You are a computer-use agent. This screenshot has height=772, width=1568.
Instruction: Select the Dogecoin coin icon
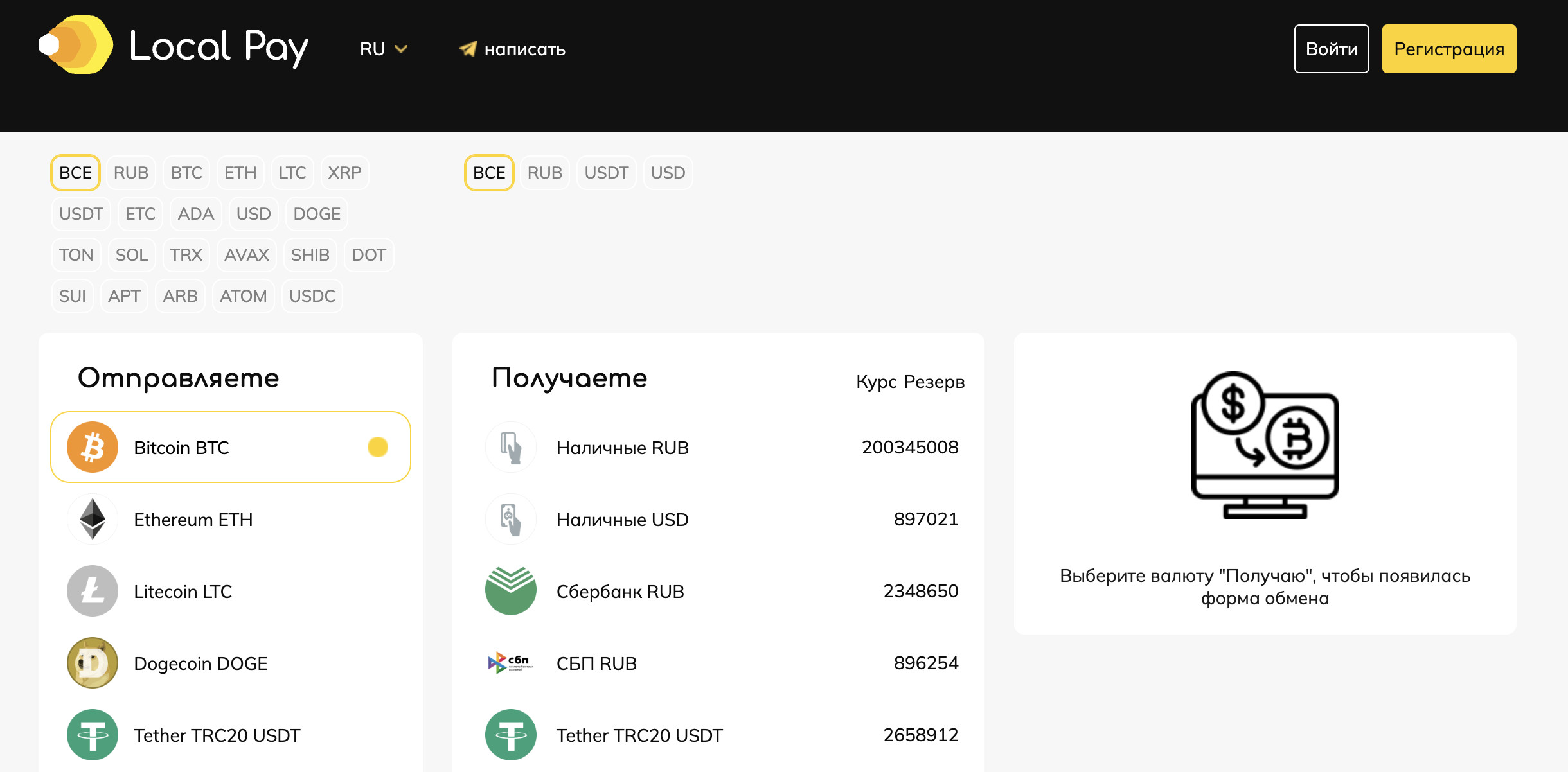pos(93,663)
